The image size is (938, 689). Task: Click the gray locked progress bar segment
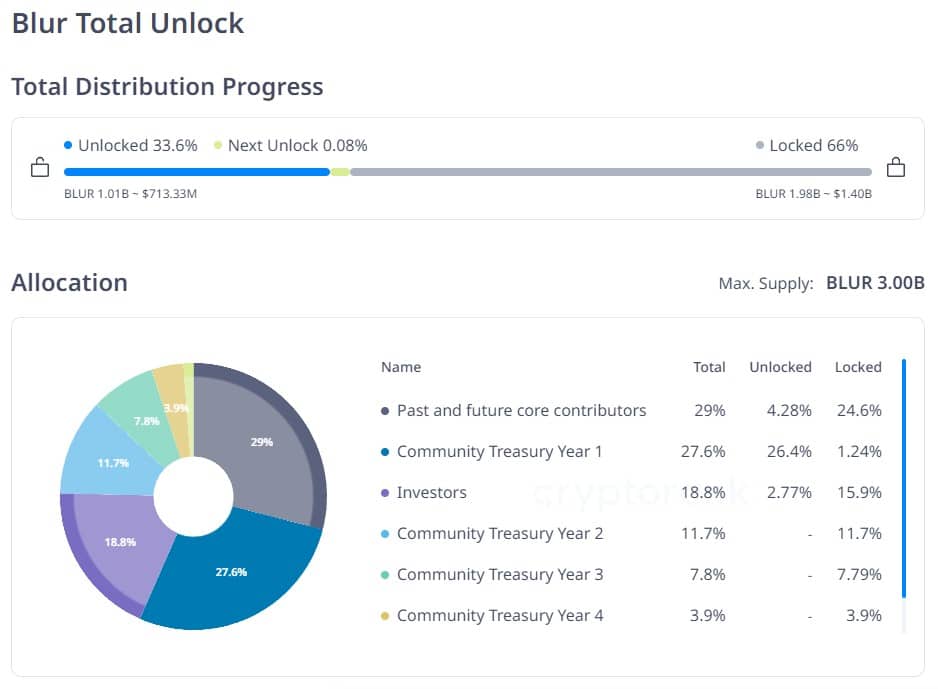pyautogui.click(x=610, y=172)
